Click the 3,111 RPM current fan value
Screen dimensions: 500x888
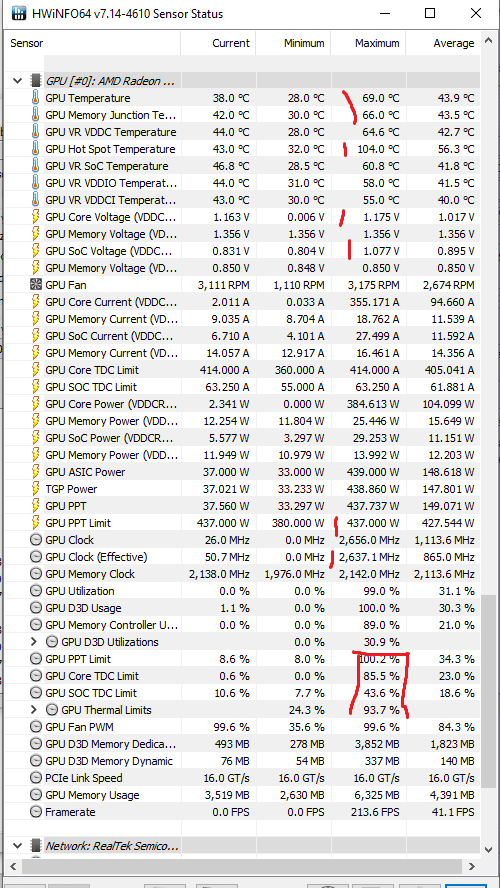tap(224, 285)
